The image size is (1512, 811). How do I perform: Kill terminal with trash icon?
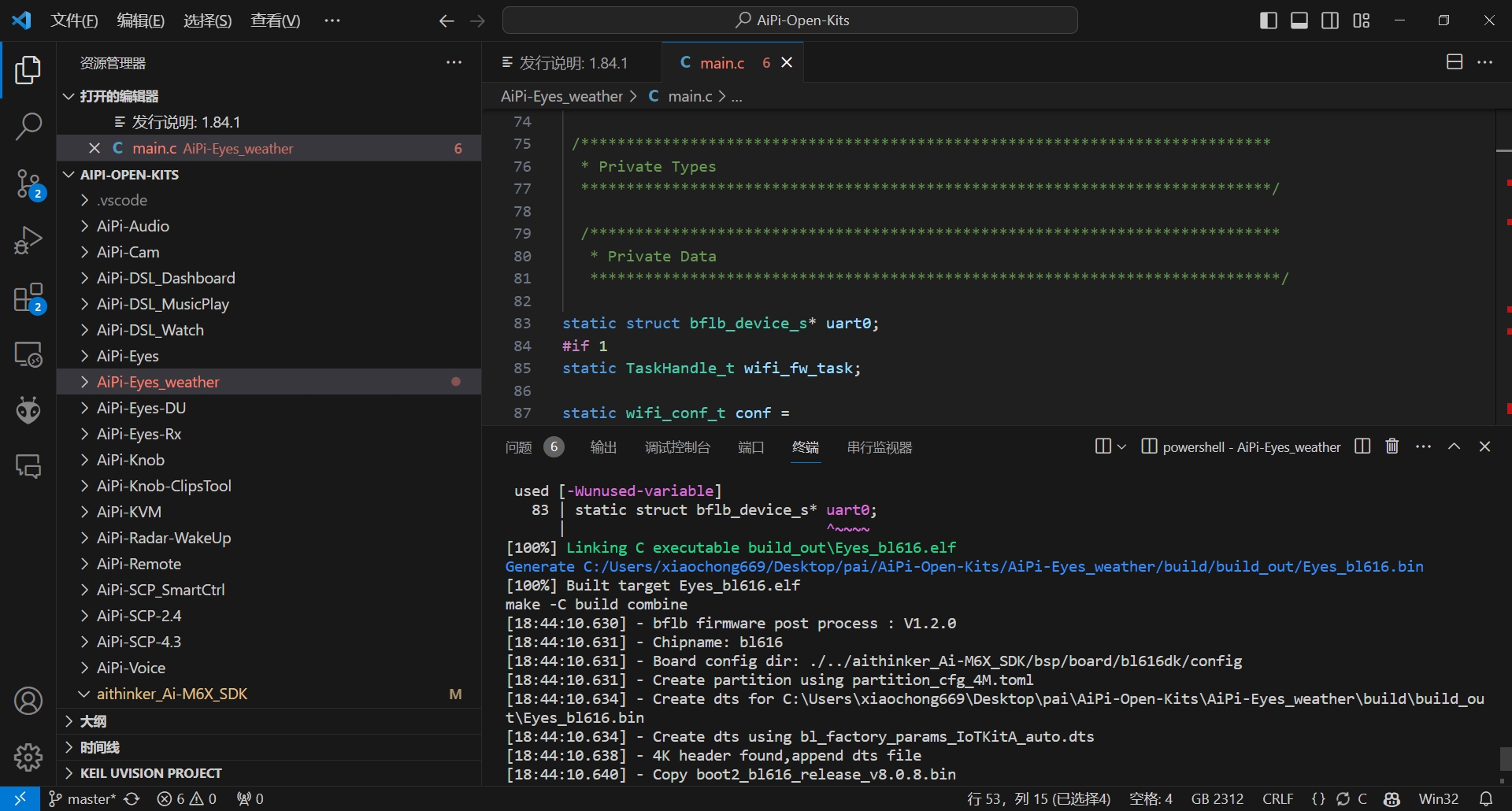coord(1392,446)
